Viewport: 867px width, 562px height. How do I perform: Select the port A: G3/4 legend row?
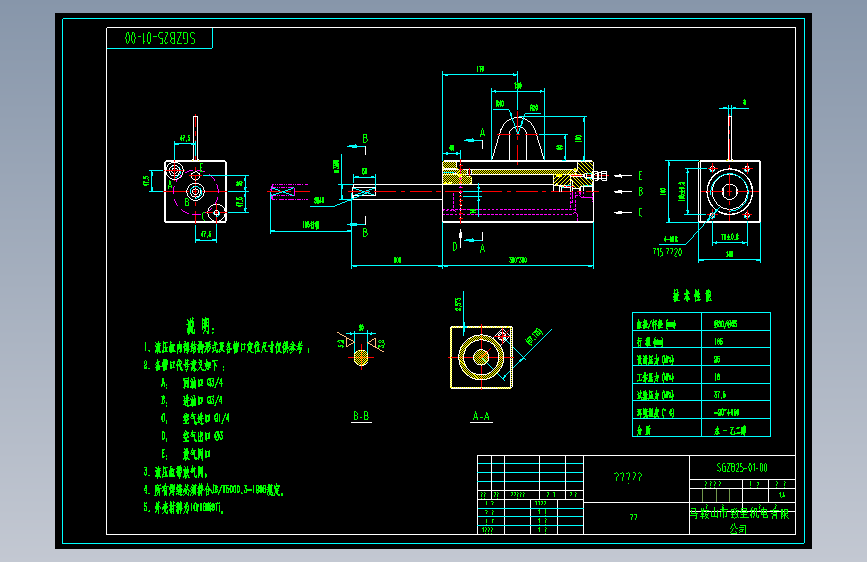[x=192, y=382]
